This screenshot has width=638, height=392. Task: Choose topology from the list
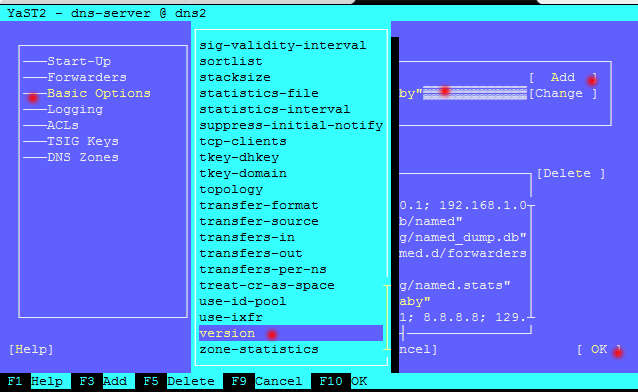[x=291, y=189]
